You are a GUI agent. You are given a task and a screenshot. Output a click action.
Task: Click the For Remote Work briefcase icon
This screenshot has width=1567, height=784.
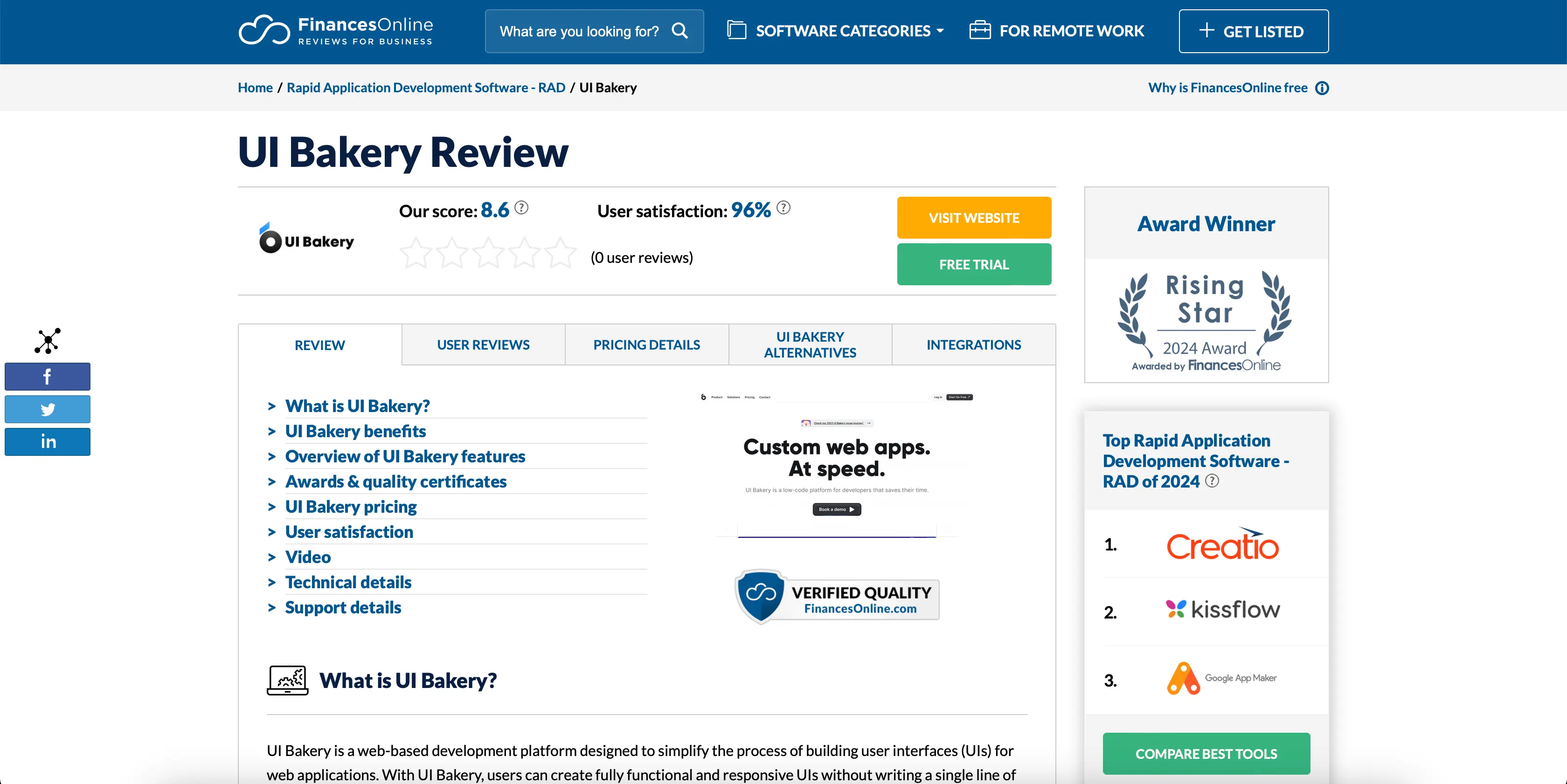tap(979, 30)
